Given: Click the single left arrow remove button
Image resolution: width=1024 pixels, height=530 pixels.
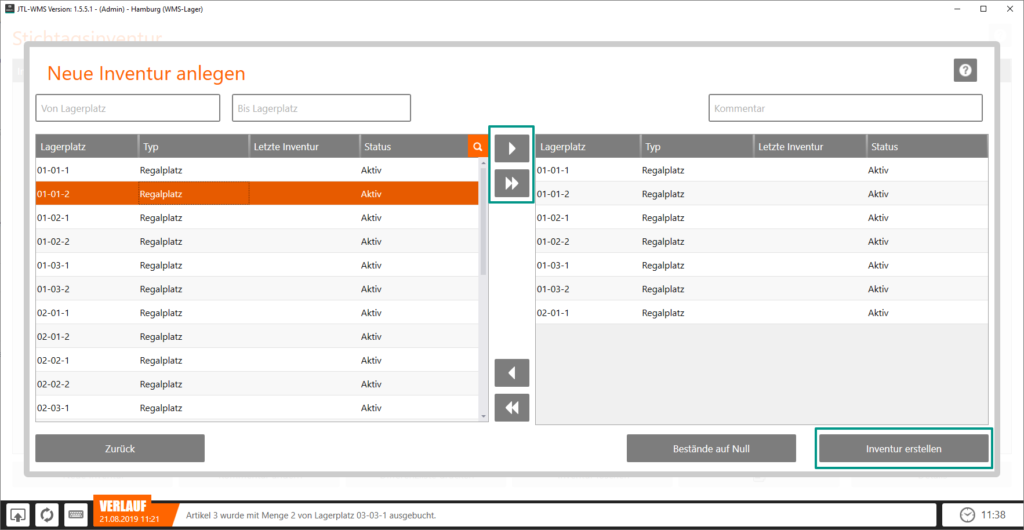Looking at the screenshot, I should 511,374.
